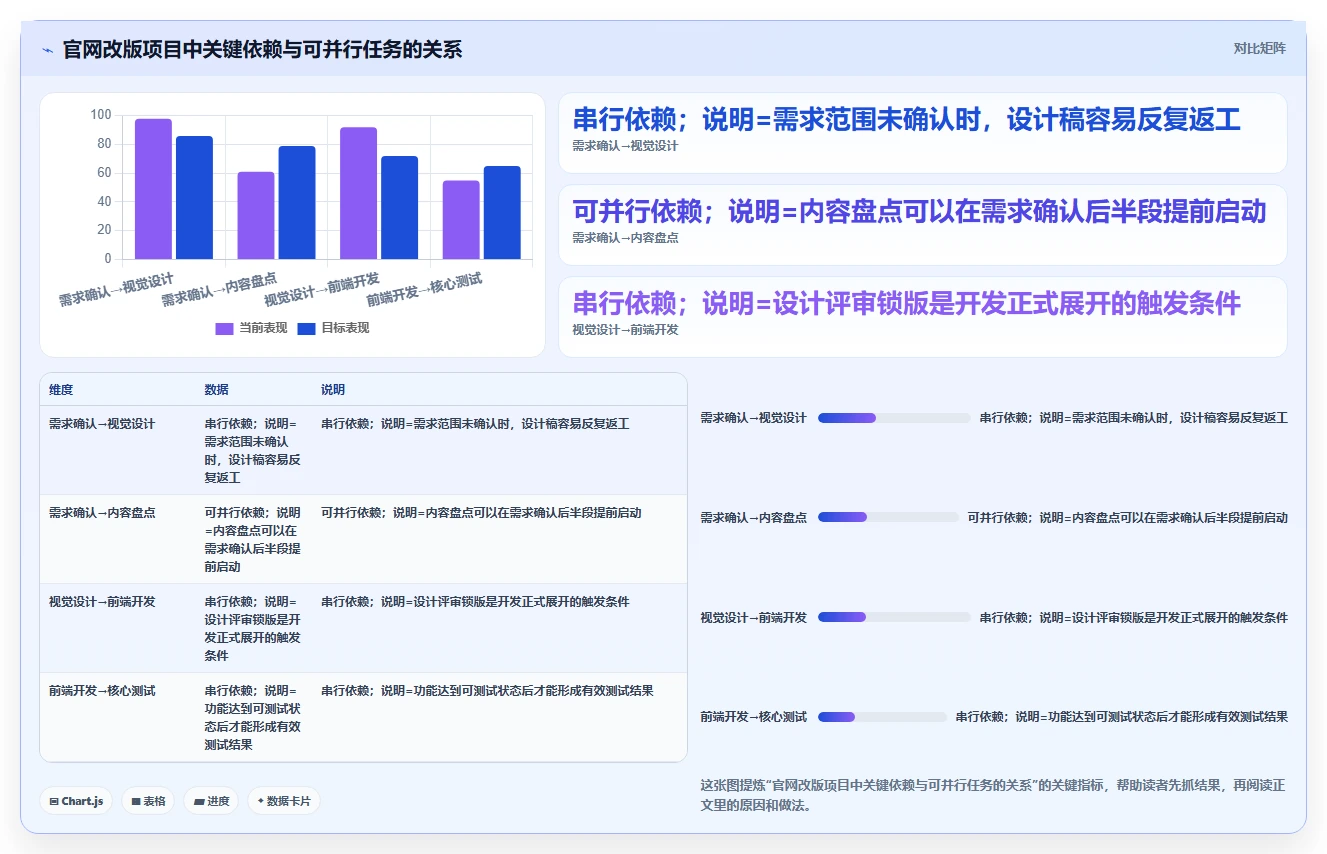1327x854 pixels.
Task: Click the page title 官网改版项目中关键依赖与可并行任务的关系
Action: (263, 49)
